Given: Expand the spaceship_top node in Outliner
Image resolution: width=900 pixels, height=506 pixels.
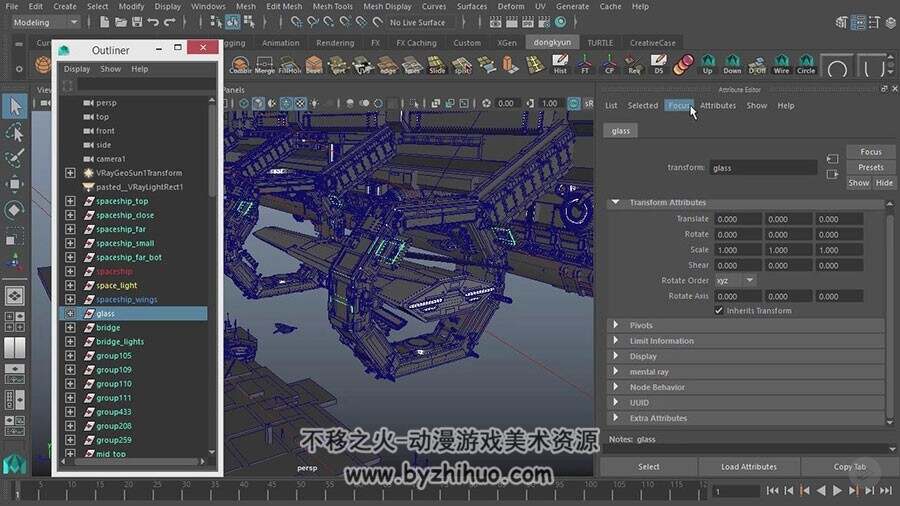Looking at the screenshot, I should (x=70, y=201).
